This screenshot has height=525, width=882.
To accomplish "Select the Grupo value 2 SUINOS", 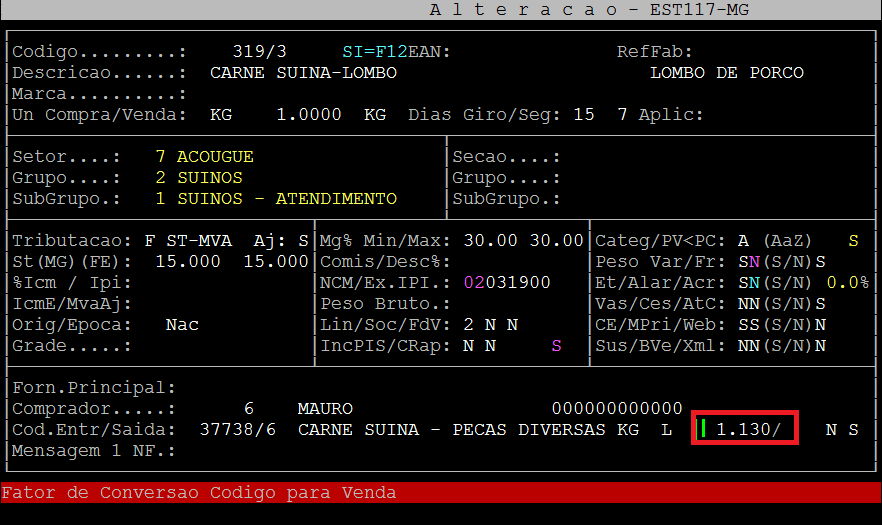I will click(199, 178).
